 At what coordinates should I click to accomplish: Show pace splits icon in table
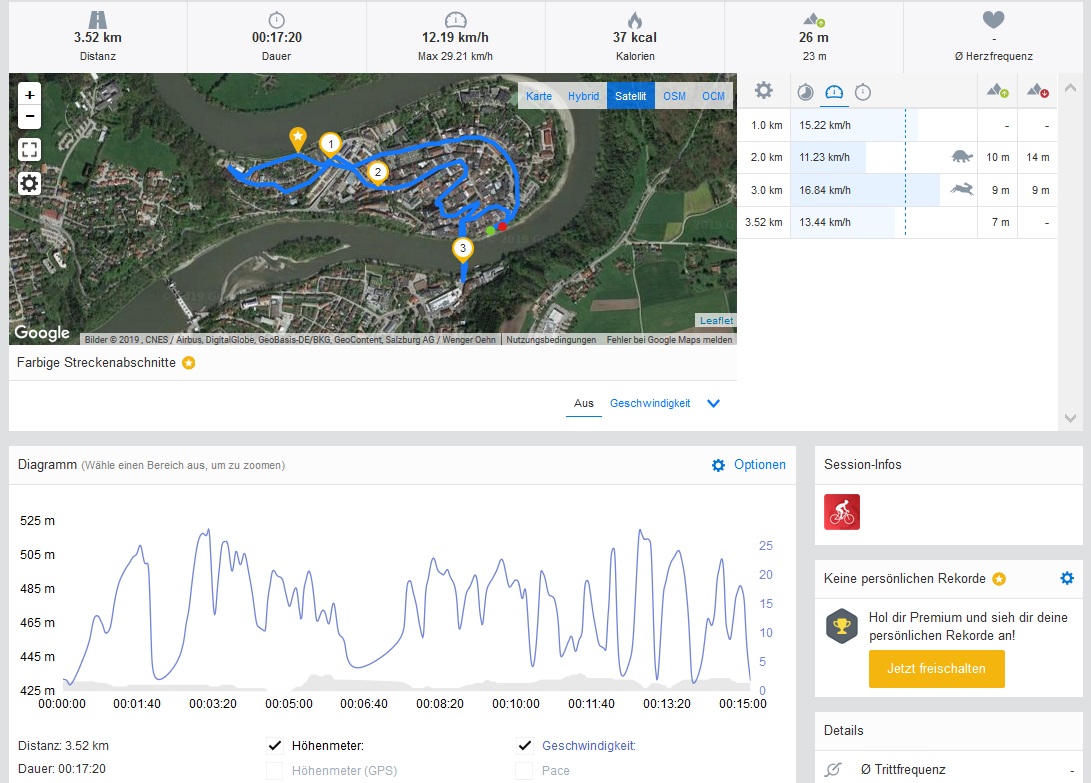click(x=805, y=92)
